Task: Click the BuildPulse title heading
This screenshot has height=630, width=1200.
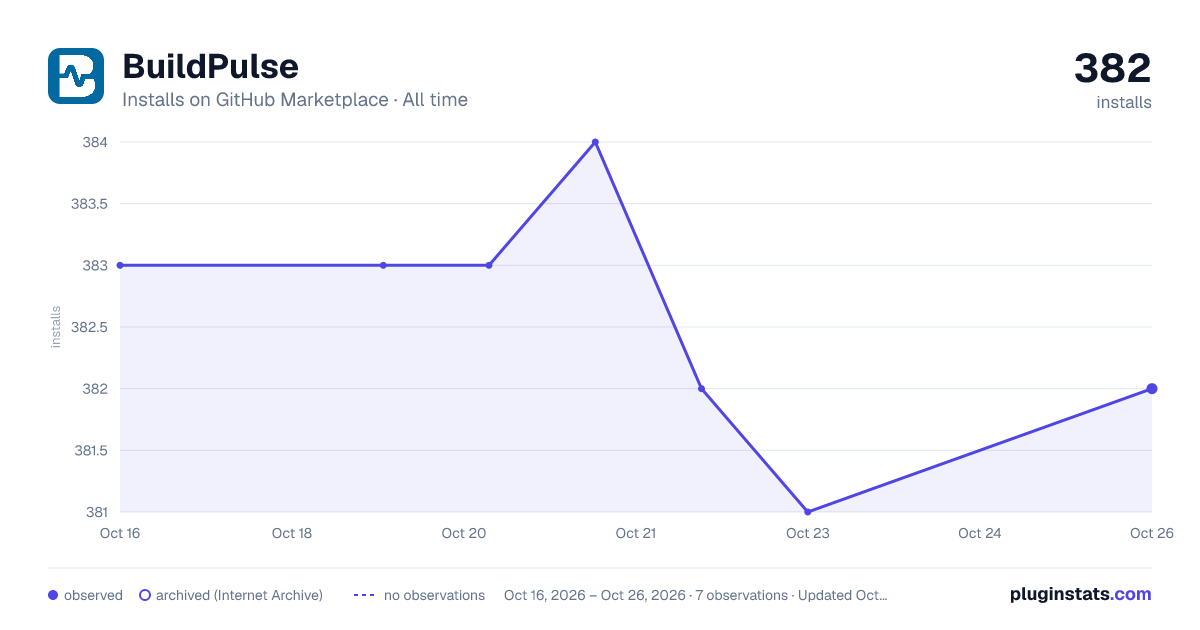Action: coord(210,67)
